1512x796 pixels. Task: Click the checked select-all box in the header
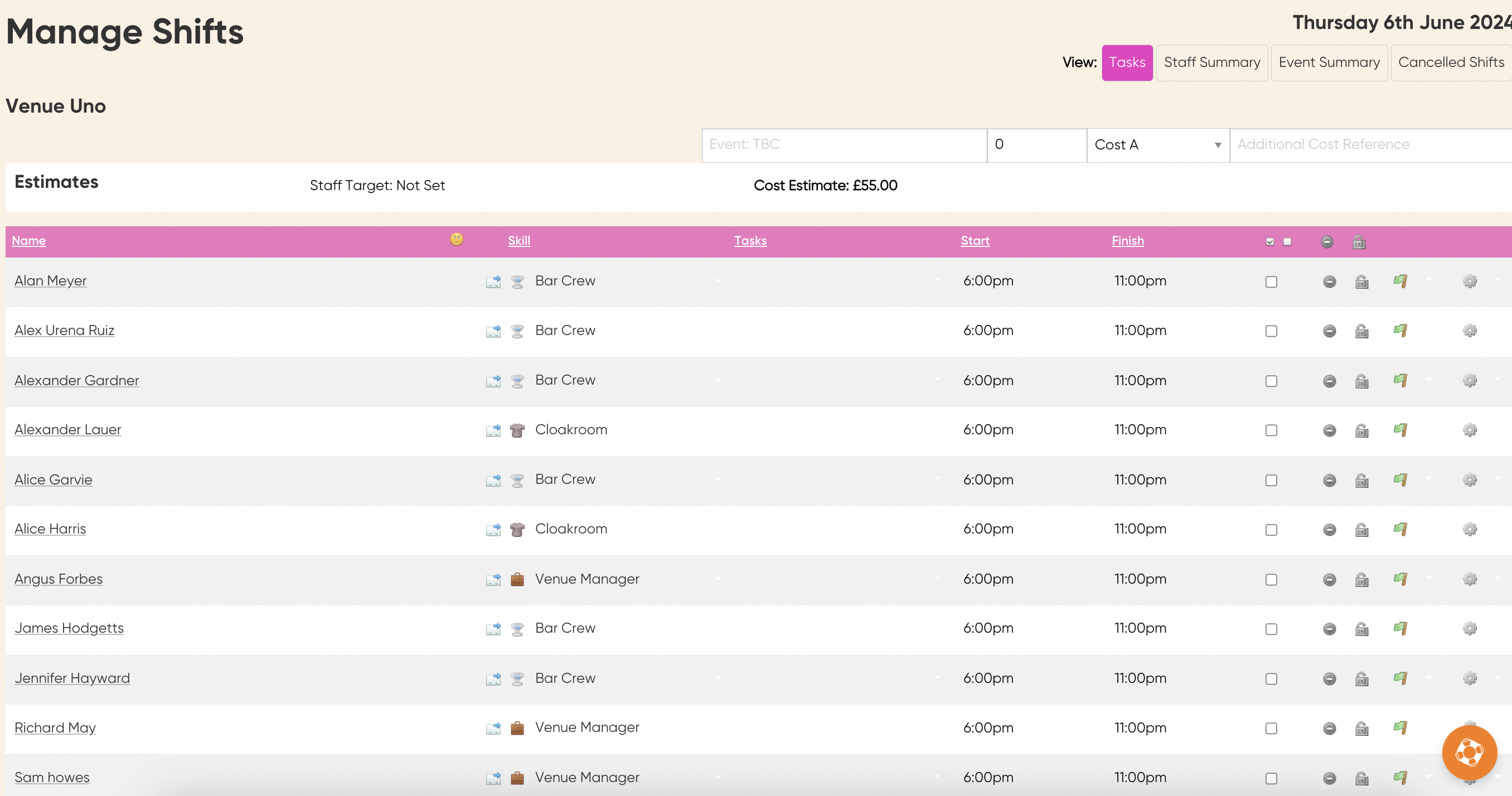click(x=1269, y=241)
